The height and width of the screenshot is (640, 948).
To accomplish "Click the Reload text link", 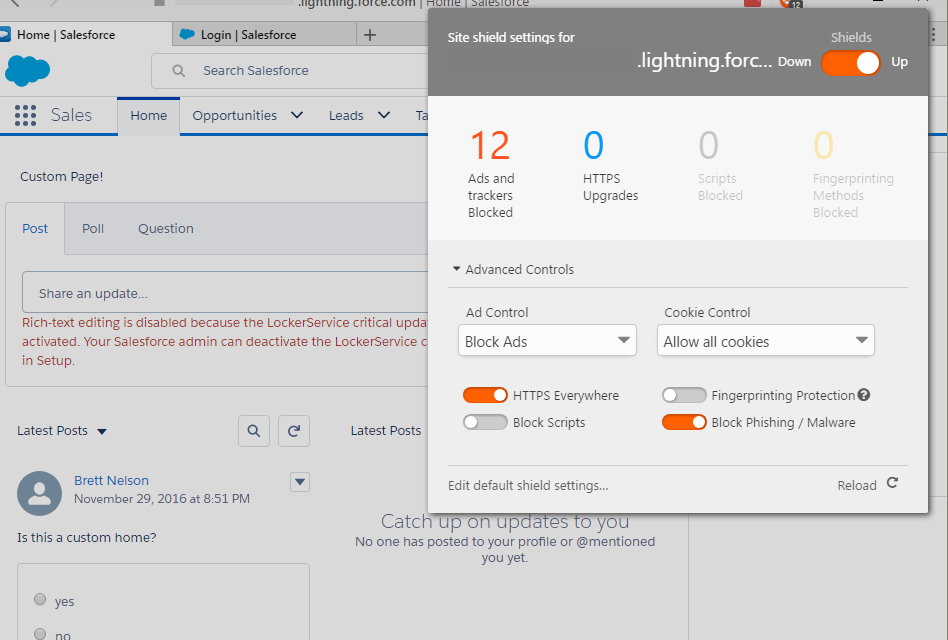I will pos(857,485).
